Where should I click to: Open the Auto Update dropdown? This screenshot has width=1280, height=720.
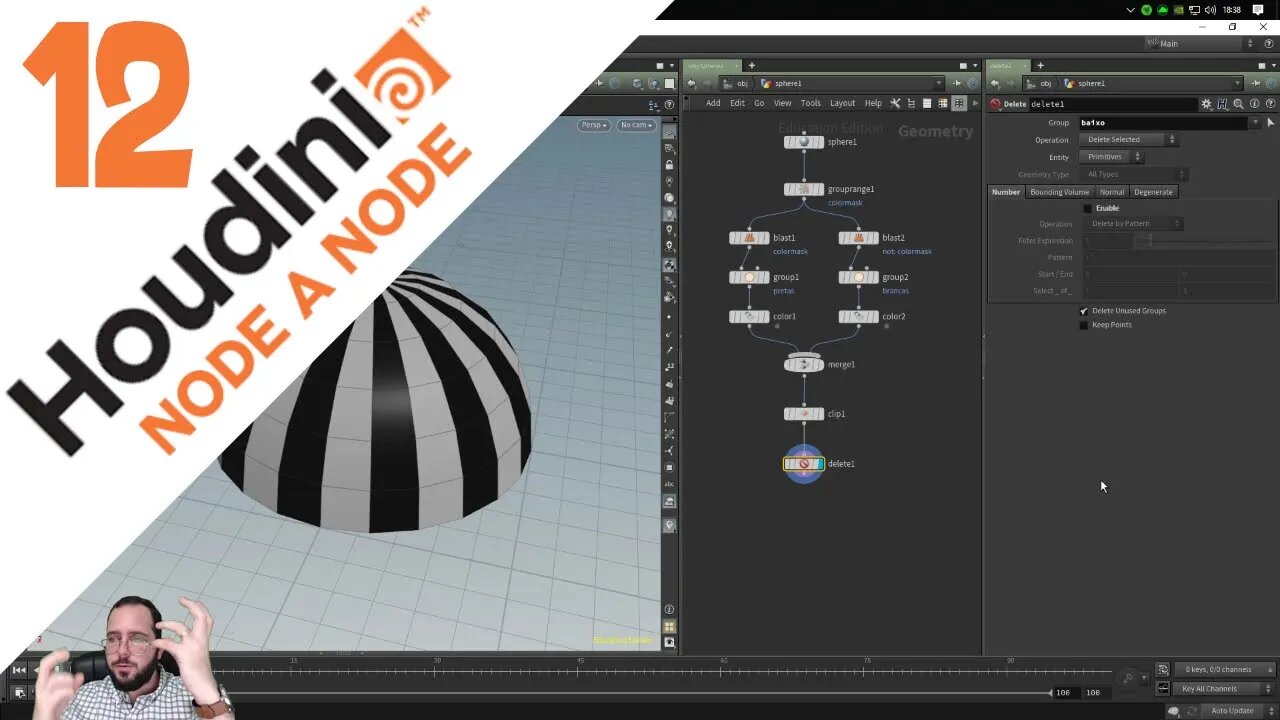click(1238, 711)
